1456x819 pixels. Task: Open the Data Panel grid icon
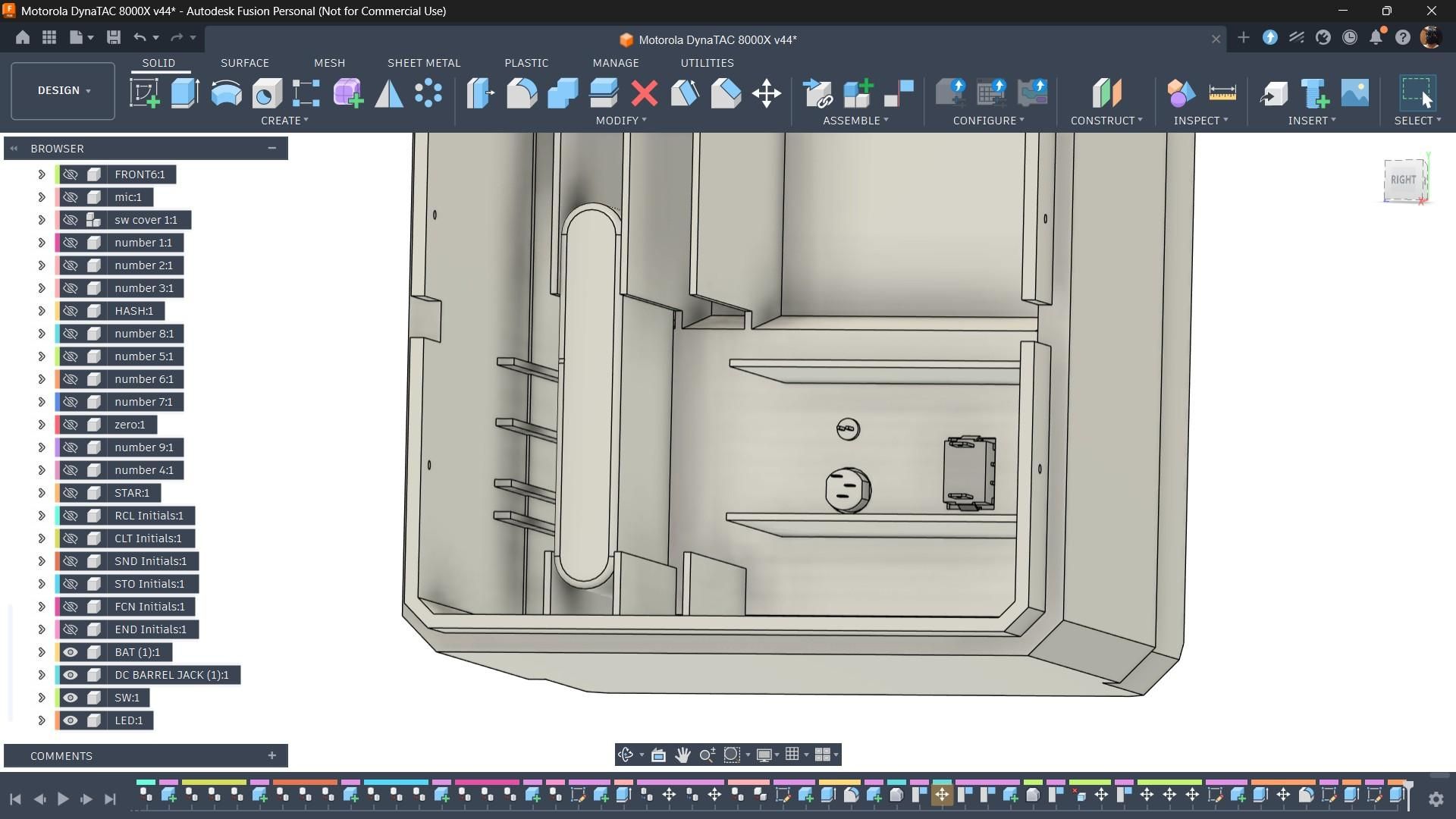point(49,37)
